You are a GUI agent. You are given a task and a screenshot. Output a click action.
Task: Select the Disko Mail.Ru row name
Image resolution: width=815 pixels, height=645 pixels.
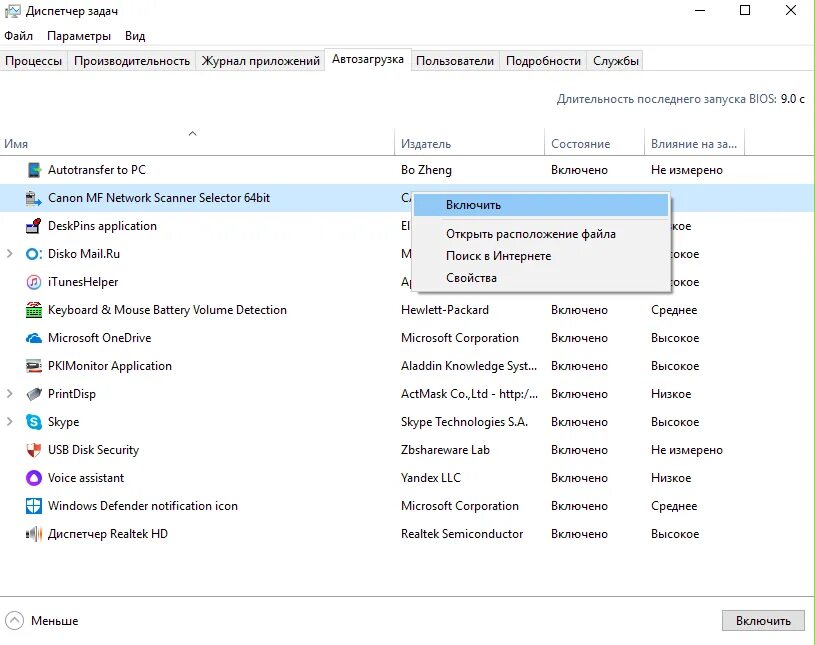click(84, 254)
